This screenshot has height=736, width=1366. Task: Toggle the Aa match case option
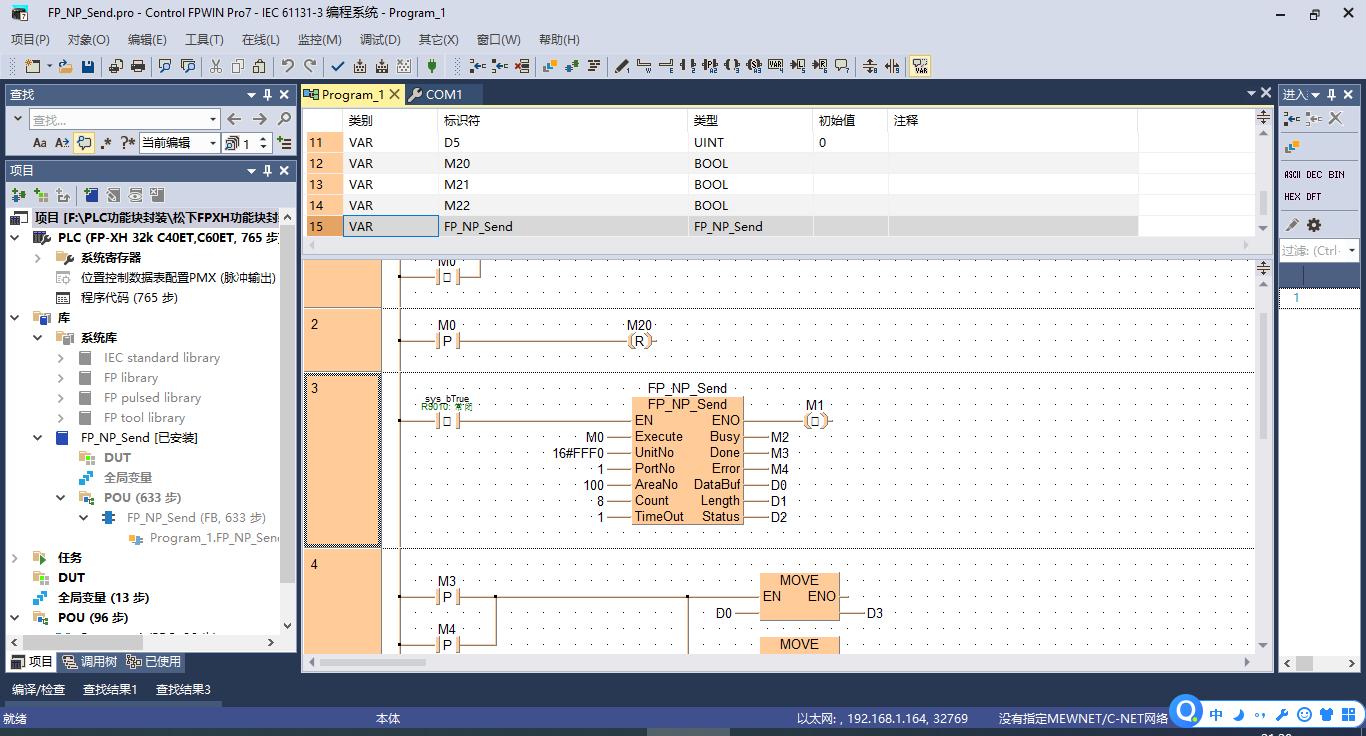[40, 143]
